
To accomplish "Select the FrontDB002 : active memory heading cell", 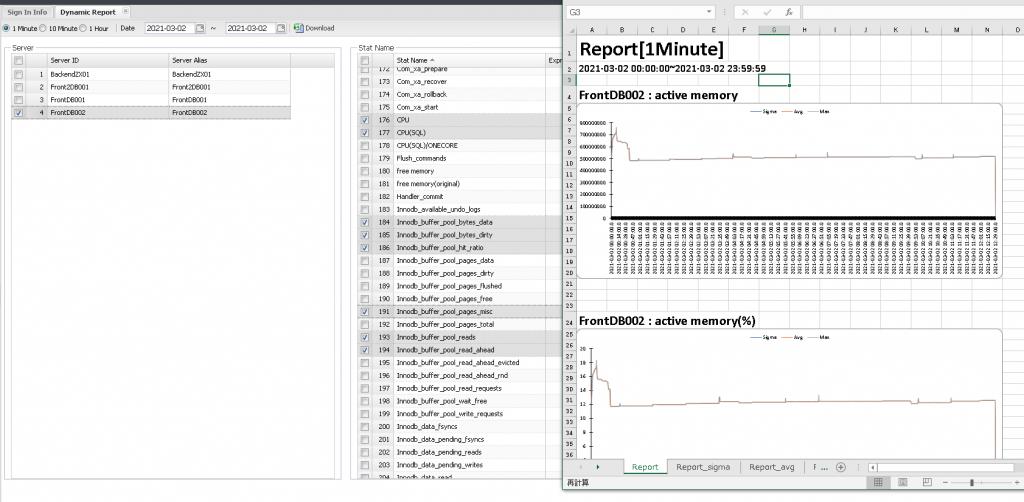I will point(658,95).
